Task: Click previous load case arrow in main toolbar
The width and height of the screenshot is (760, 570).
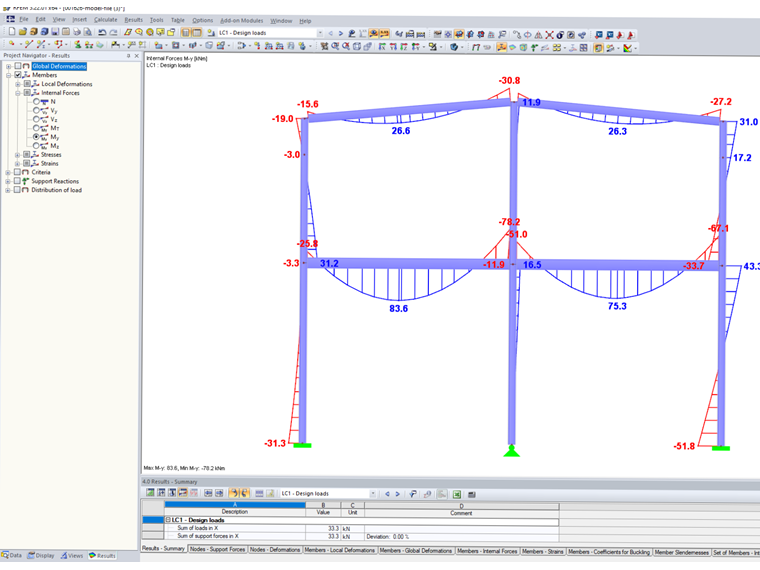Action: tap(331, 33)
